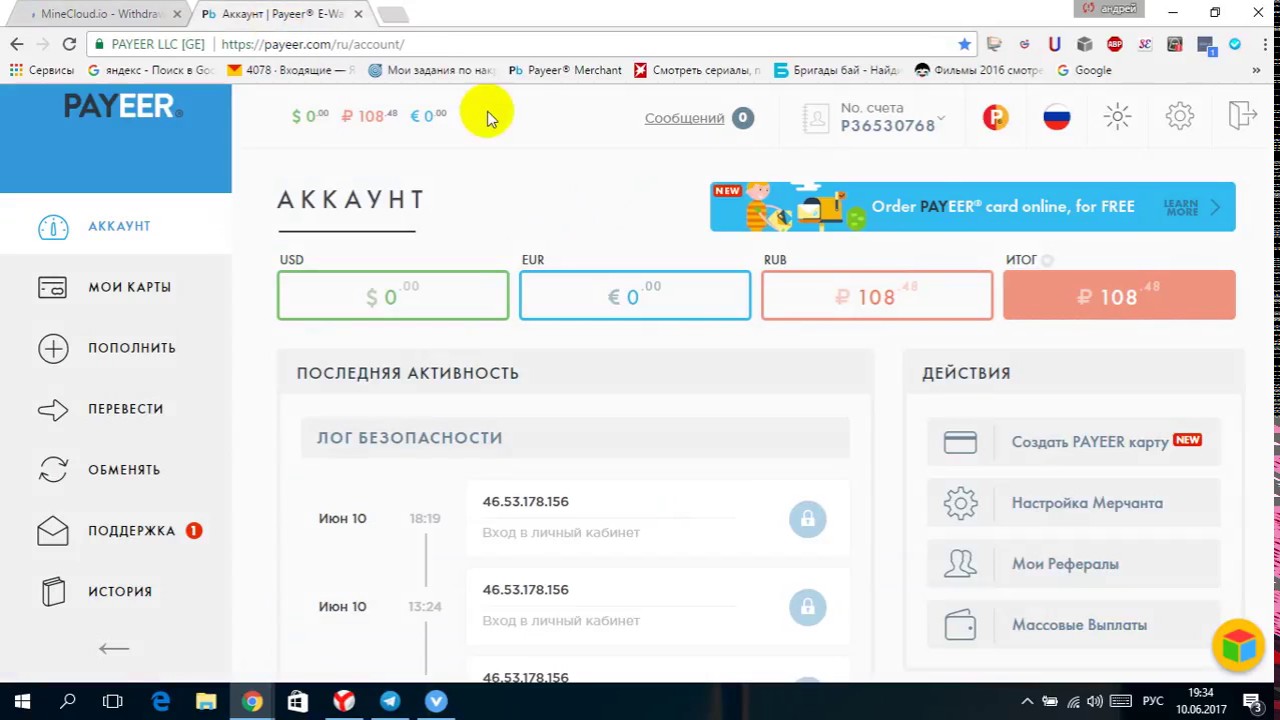Click the Пополнить plus circle icon
This screenshot has height=720, width=1280.
point(53,348)
